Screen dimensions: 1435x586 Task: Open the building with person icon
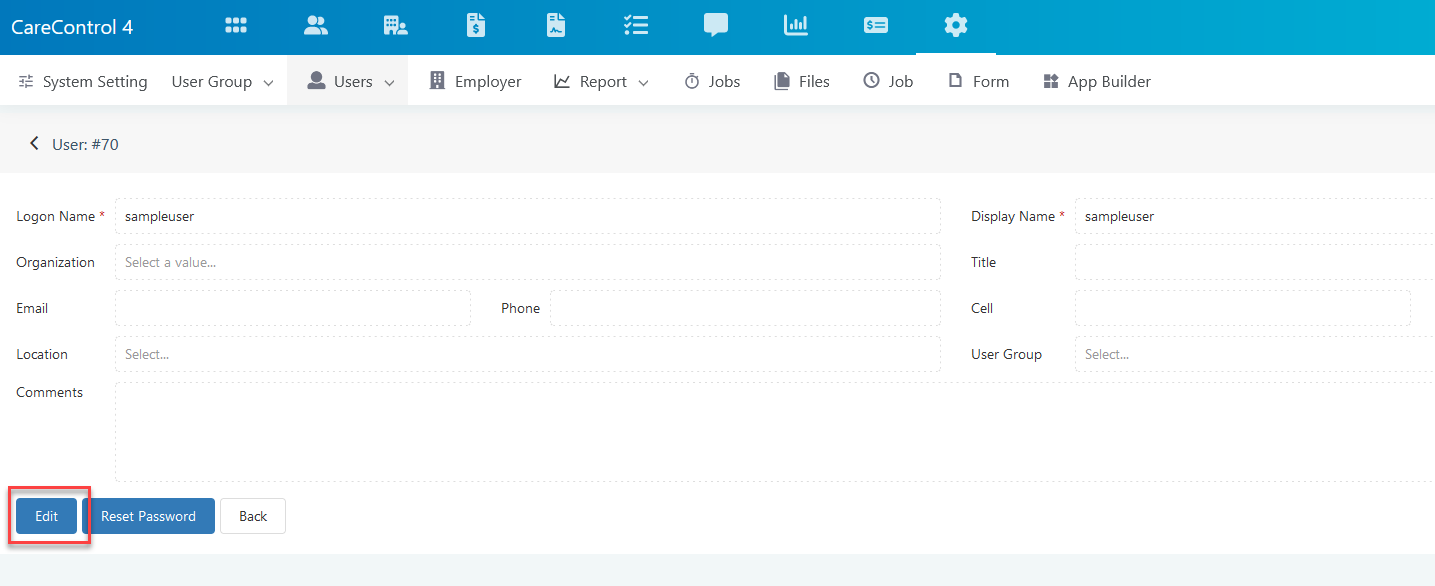click(396, 26)
